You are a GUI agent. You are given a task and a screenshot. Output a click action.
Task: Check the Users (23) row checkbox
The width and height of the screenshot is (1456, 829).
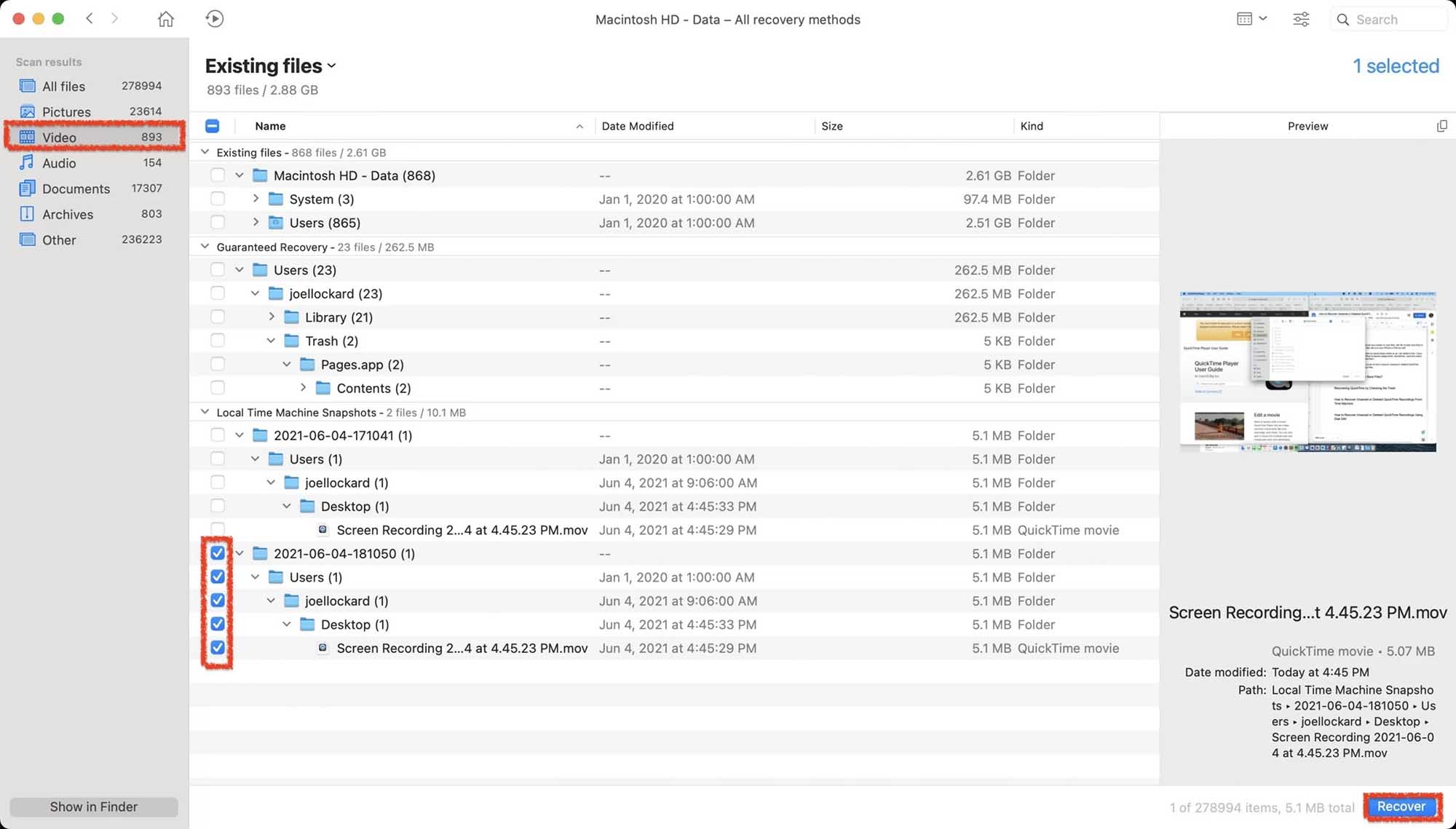pos(217,269)
